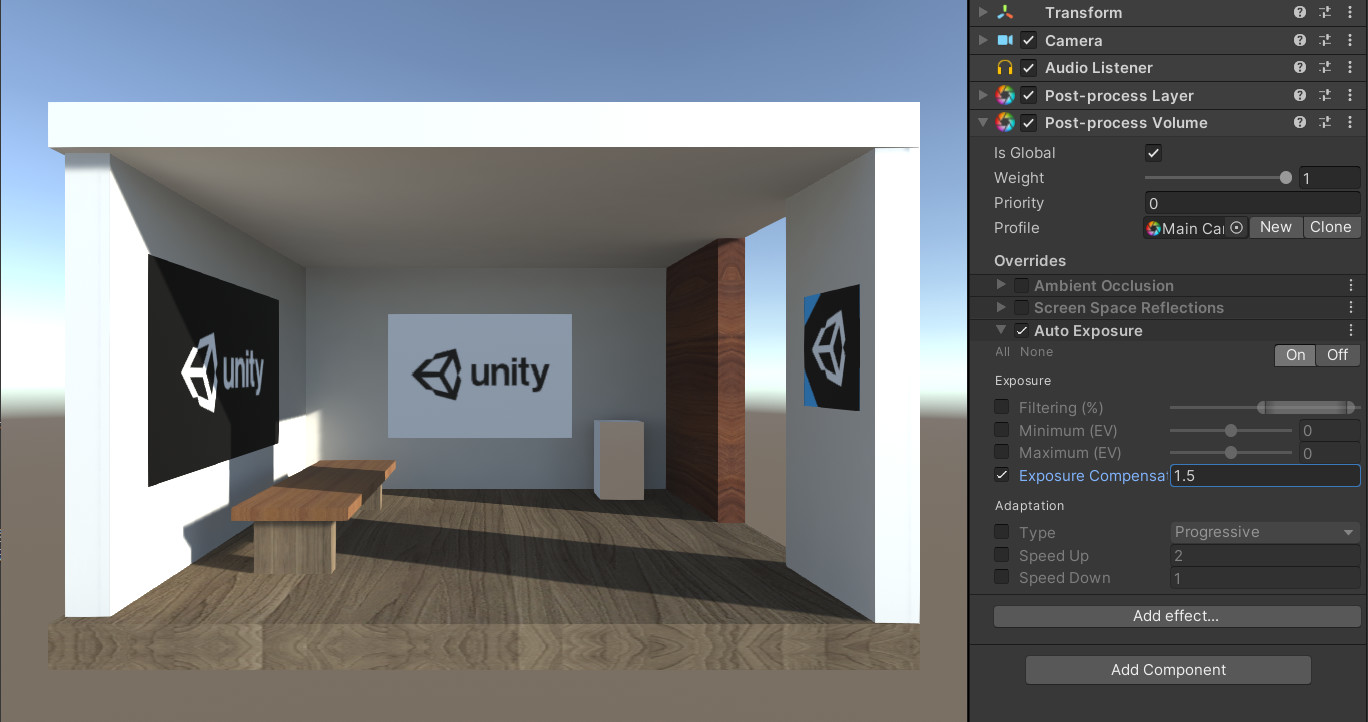
Task: Open help for Camera component
Action: coord(1300,40)
